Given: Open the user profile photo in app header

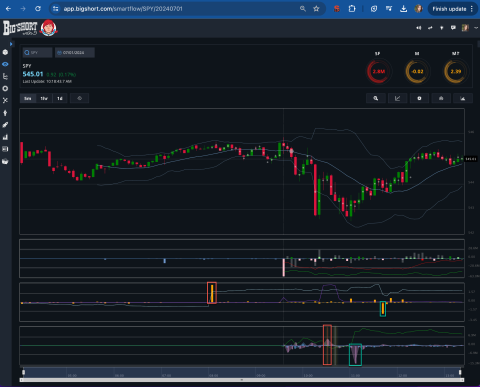Looking at the screenshot, I should coord(465,28).
